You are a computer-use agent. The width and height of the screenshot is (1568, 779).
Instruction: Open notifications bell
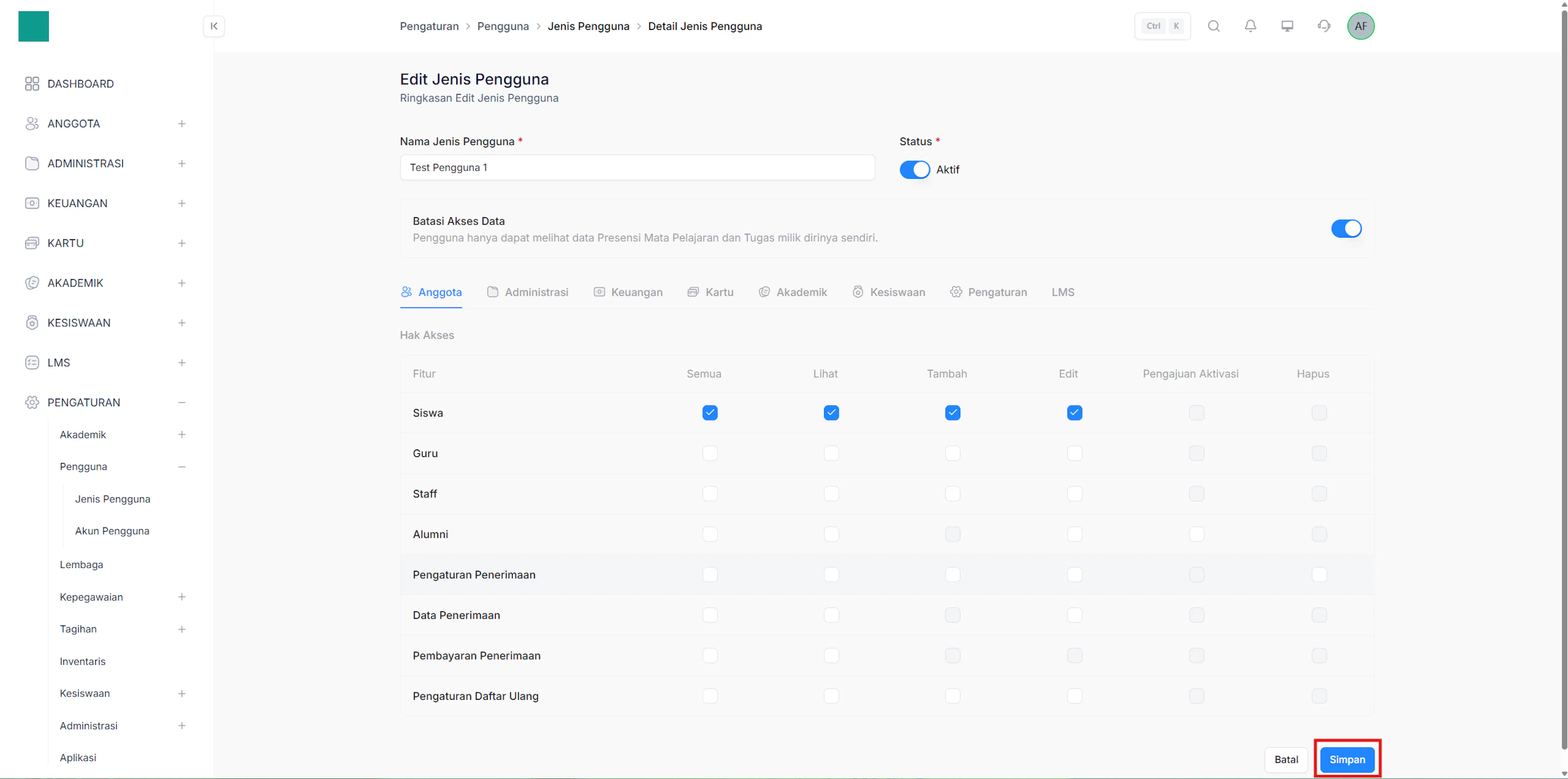pyautogui.click(x=1250, y=26)
